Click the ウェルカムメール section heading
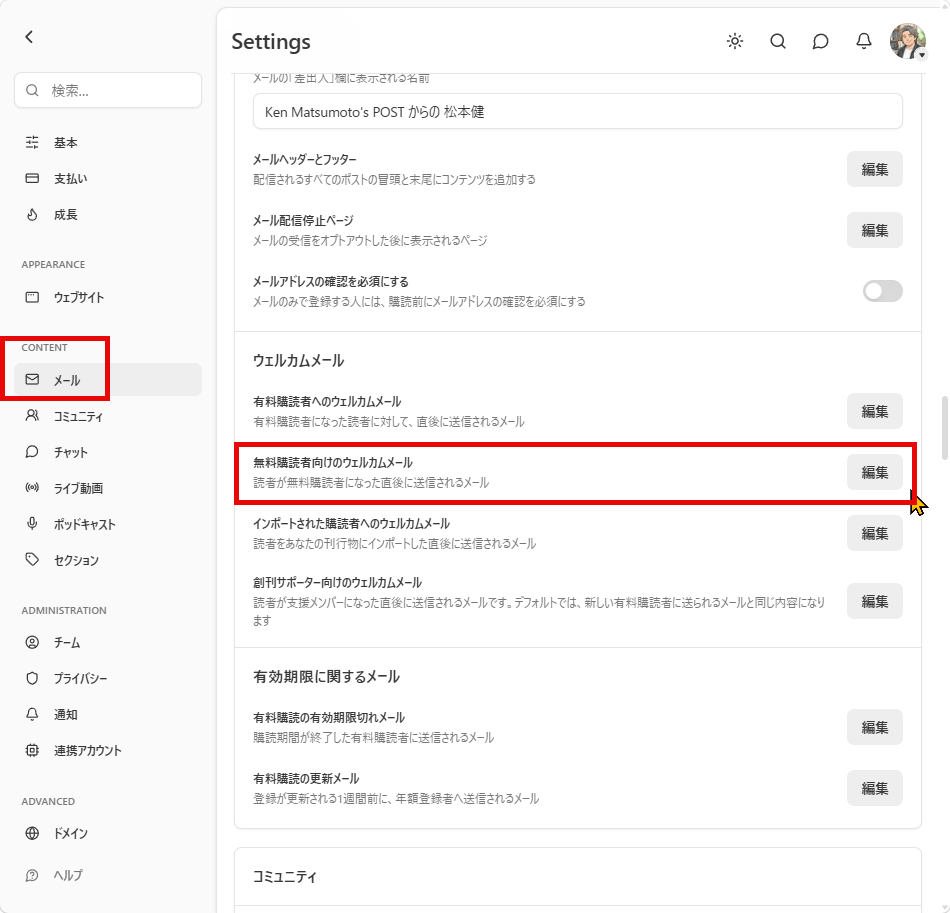950x913 pixels. pos(298,360)
